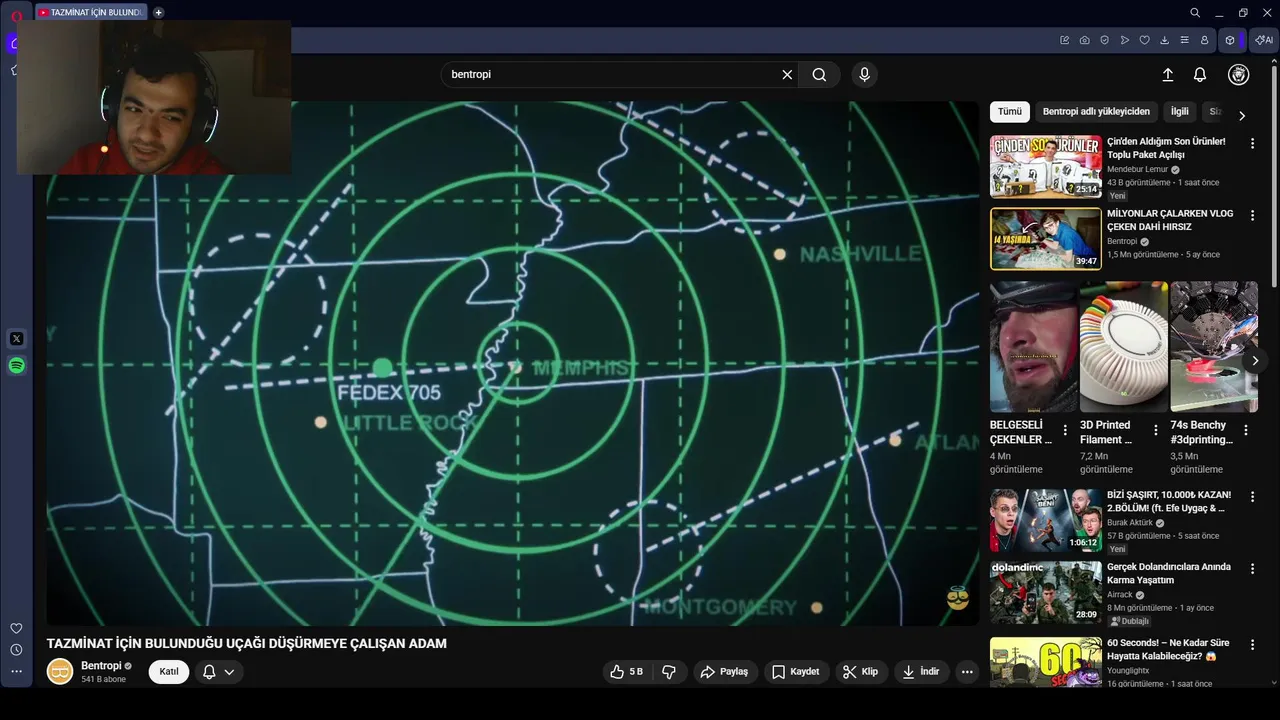Open the 3D Printed Filament short thumbnail

pos(1123,346)
